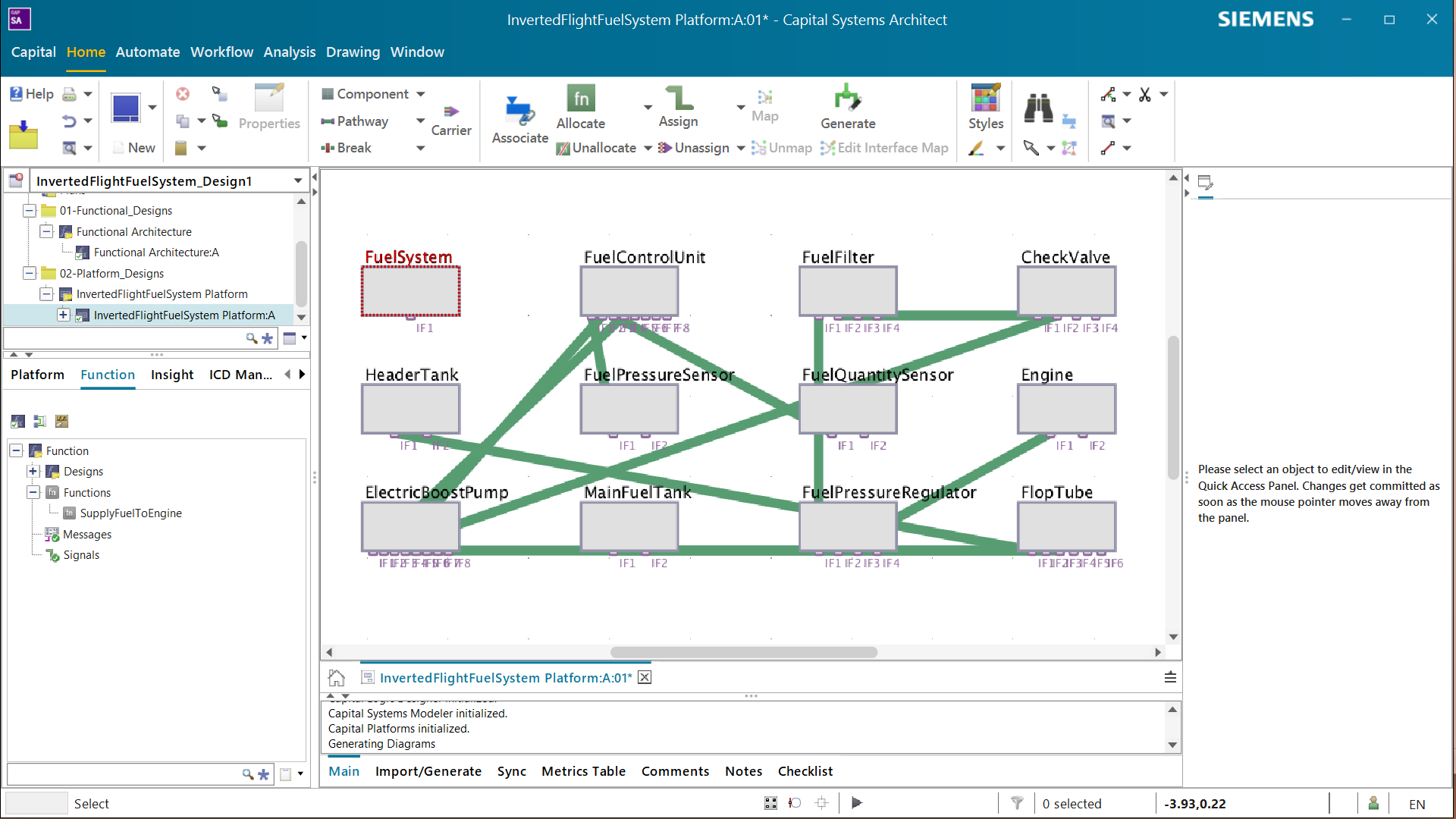Select the SupplyFuelToEngine function
The height and width of the screenshot is (819, 1456).
tap(130, 513)
